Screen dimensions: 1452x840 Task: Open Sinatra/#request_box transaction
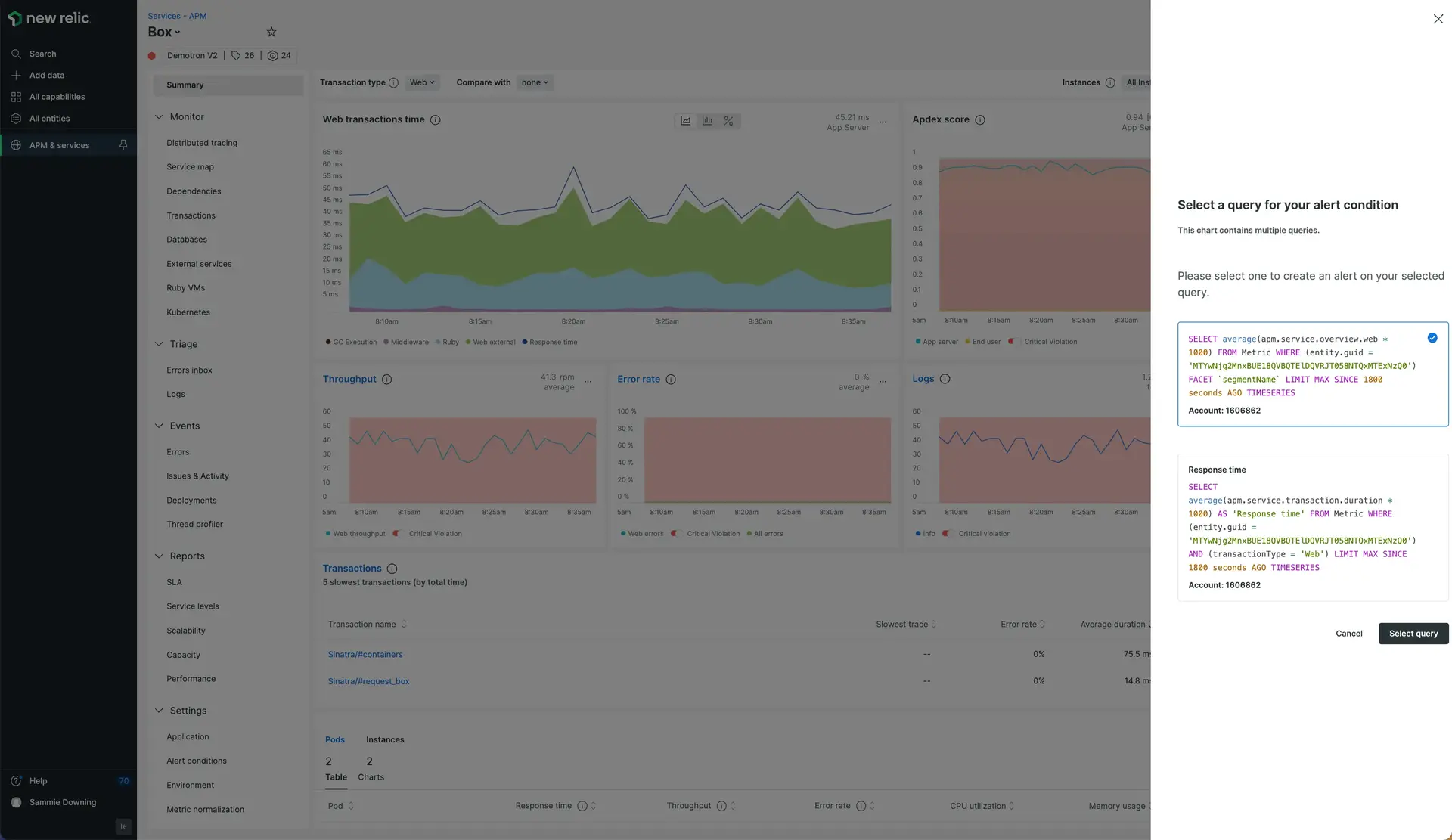click(368, 682)
